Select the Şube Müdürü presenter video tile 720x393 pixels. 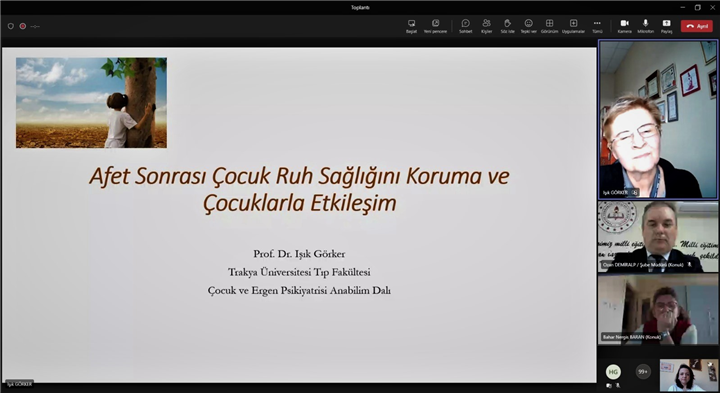point(658,236)
